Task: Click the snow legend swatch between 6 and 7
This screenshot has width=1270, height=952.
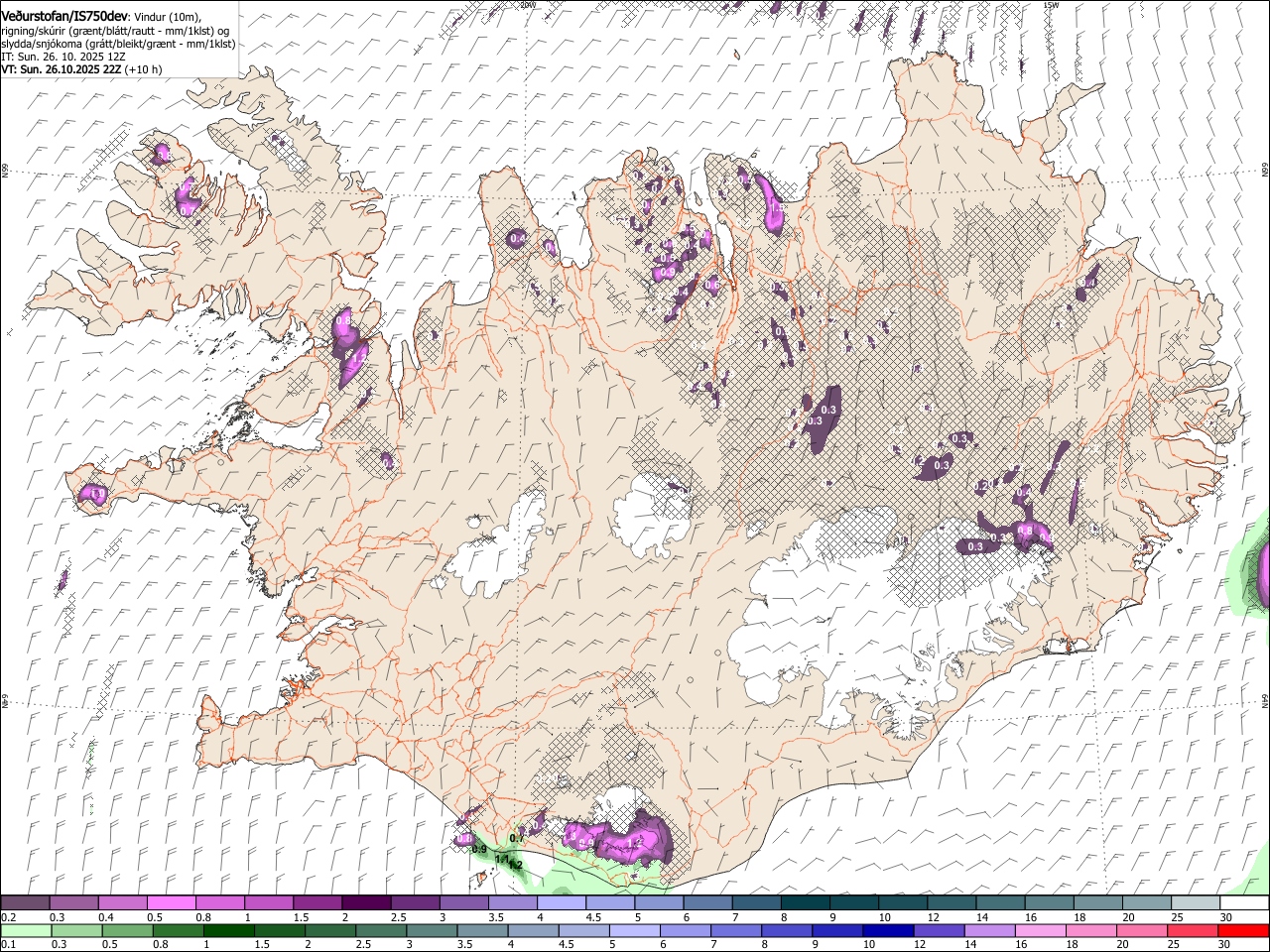Action: pyautogui.click(x=708, y=902)
